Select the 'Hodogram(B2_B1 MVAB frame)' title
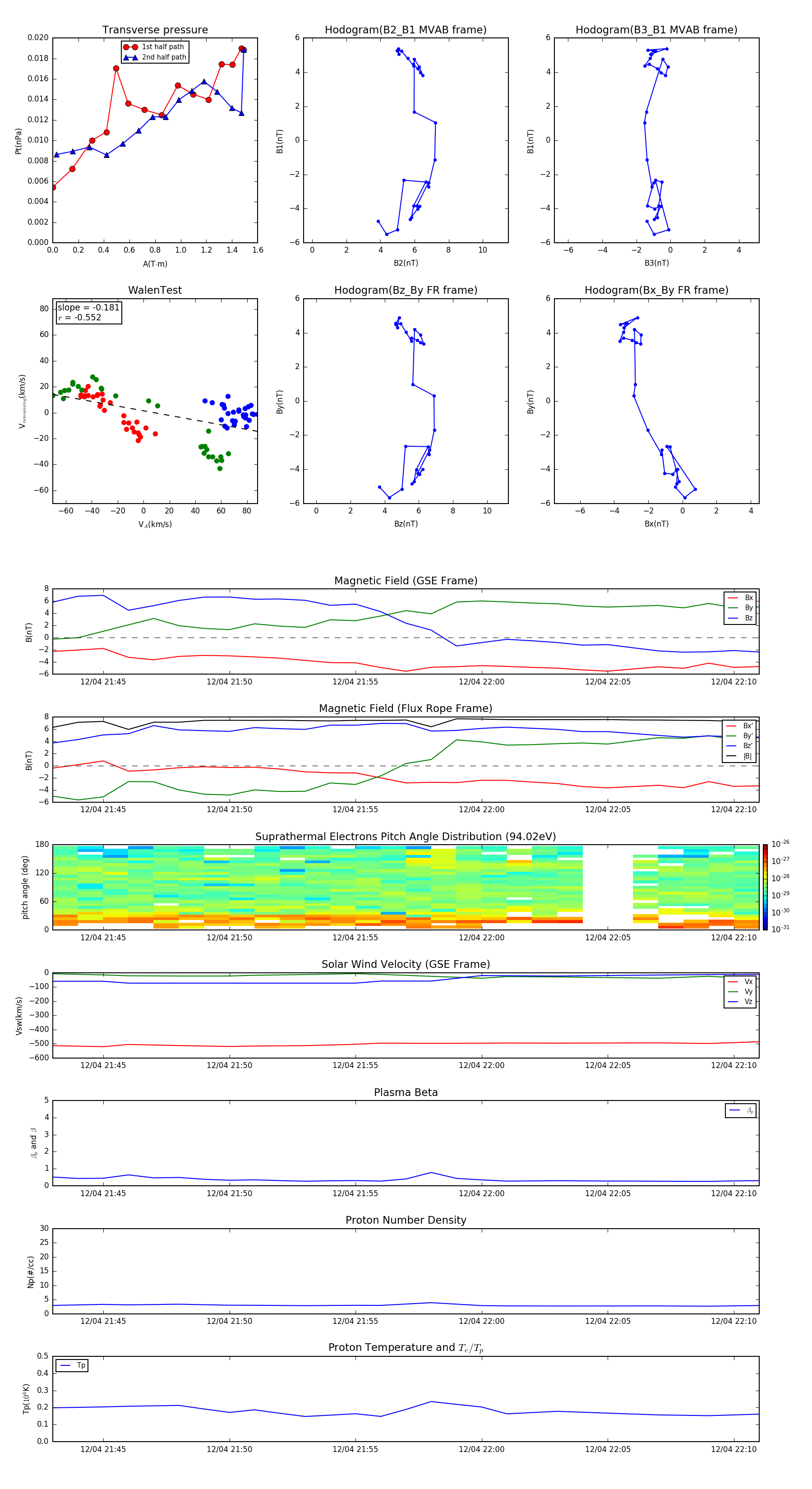 tap(406, 30)
